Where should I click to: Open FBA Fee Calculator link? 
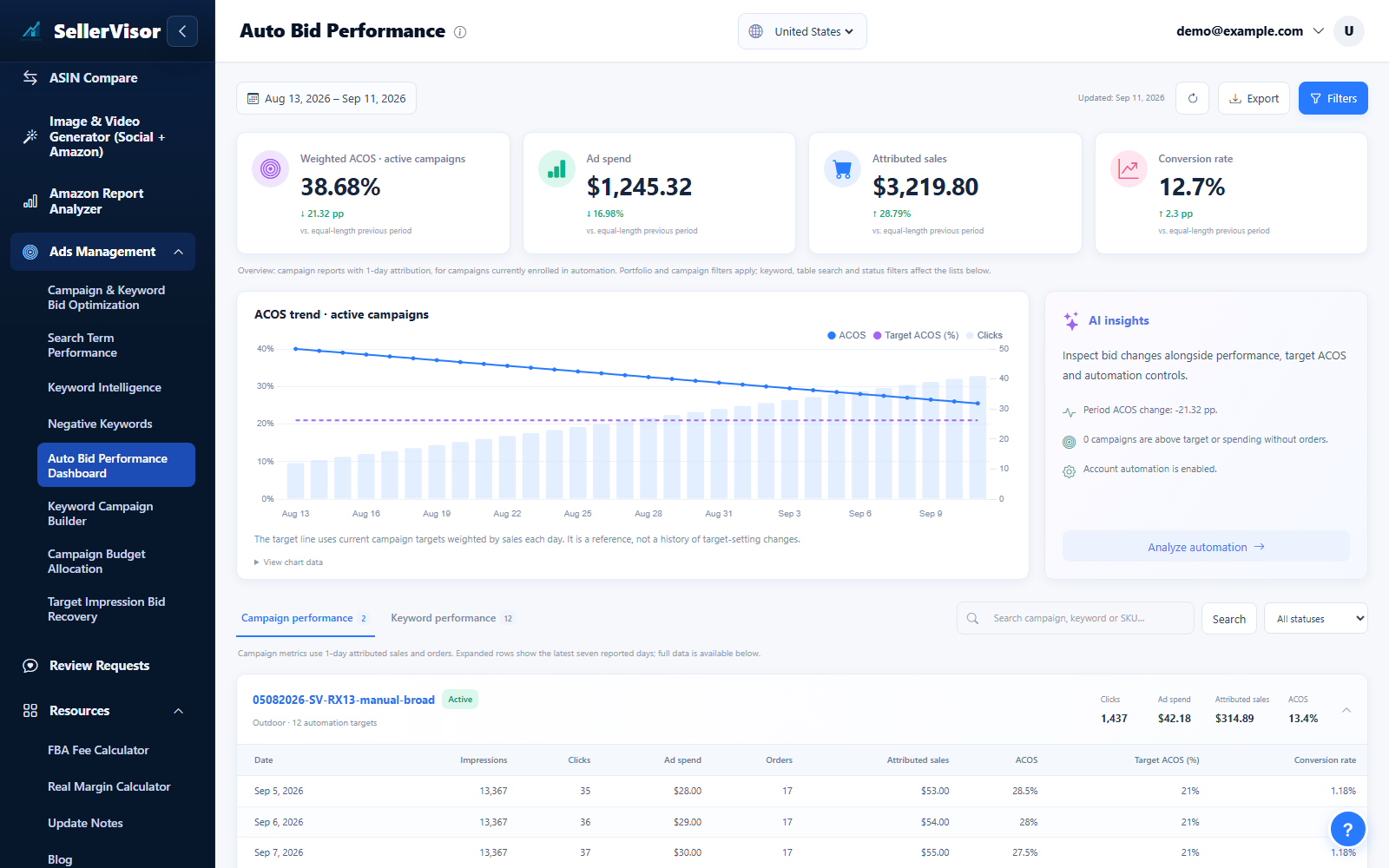coord(98,751)
